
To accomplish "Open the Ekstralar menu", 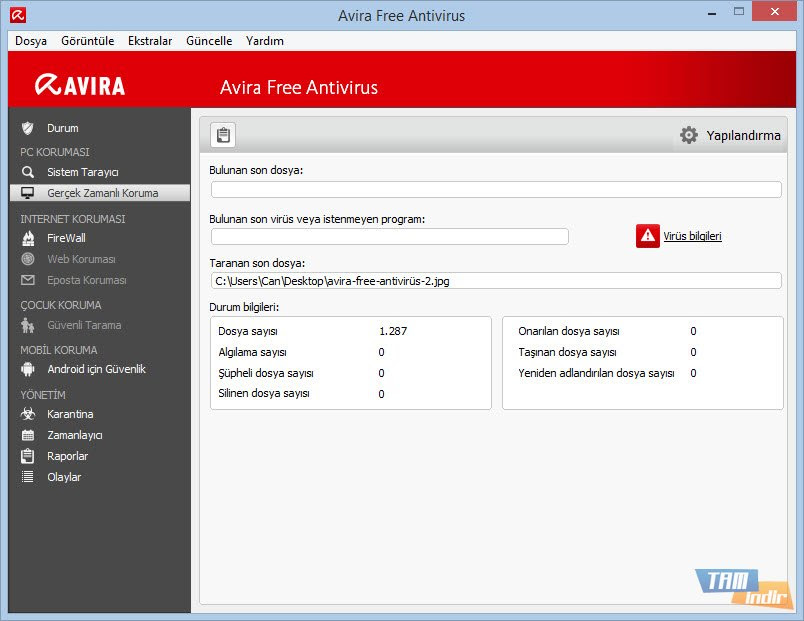I will point(150,41).
